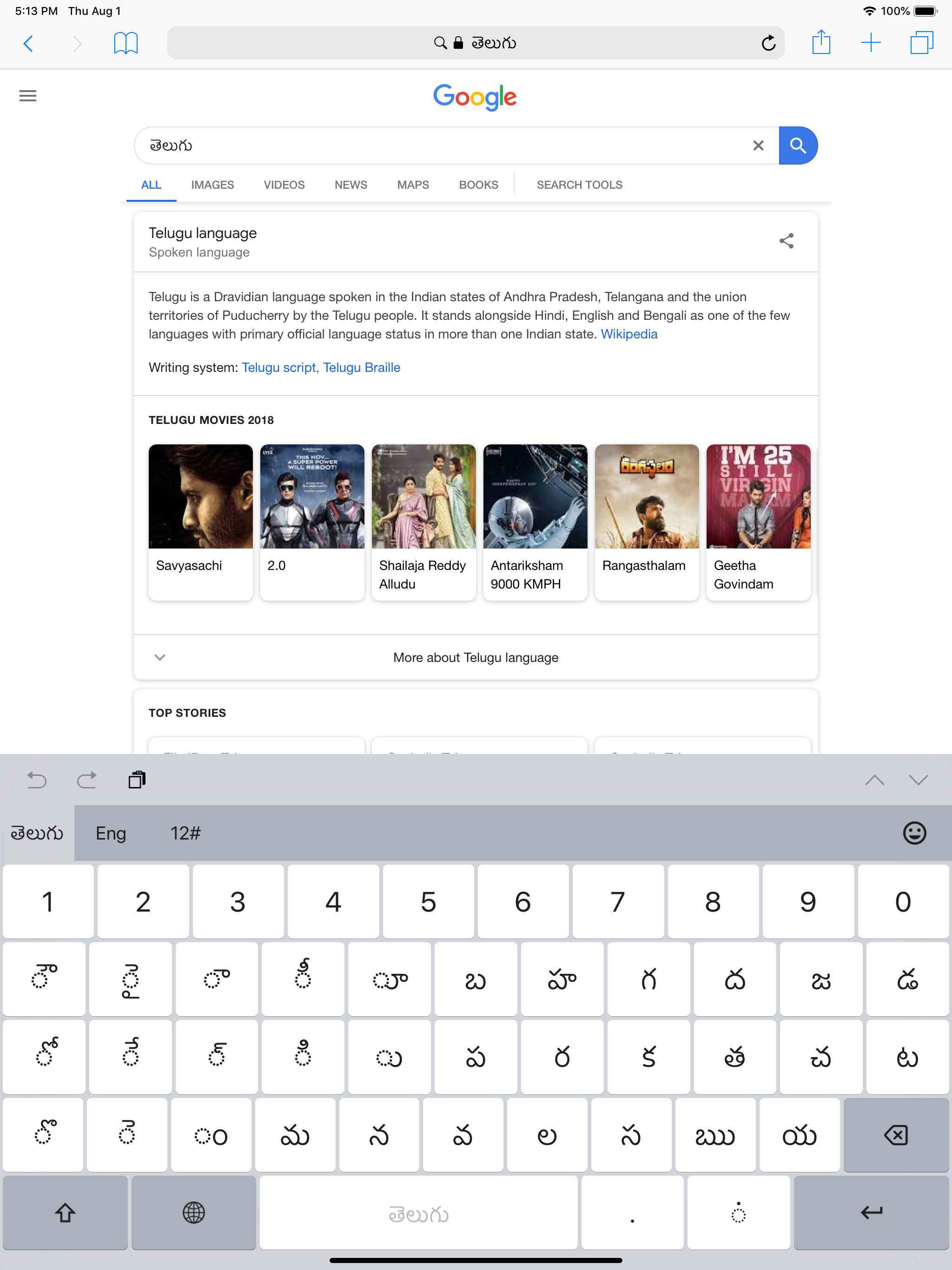Tap the గ letter key
Screen dimensions: 952x1270
coord(648,979)
